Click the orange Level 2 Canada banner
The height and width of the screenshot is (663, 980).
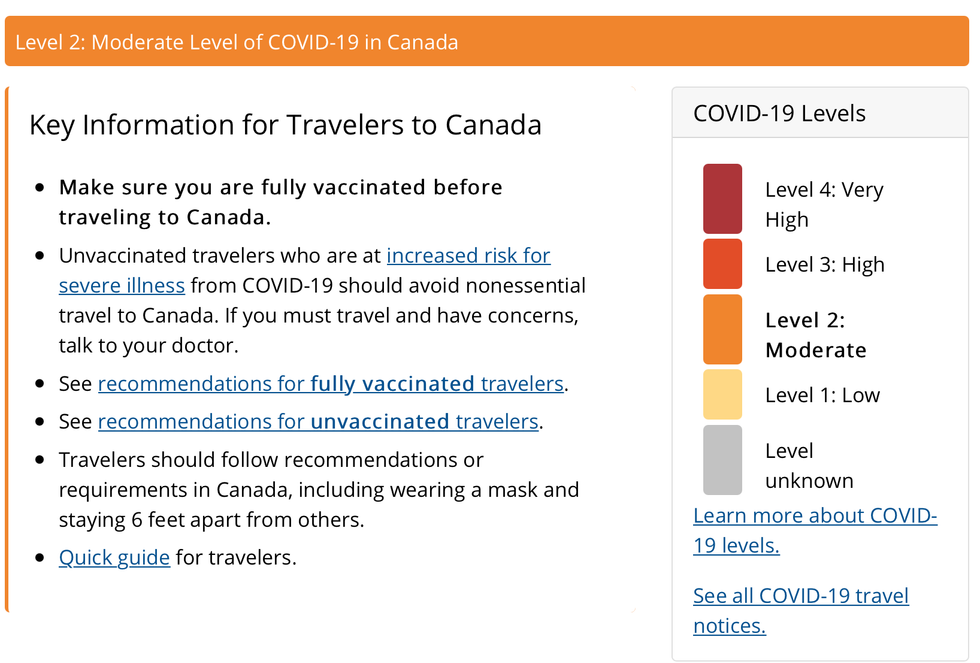coord(487,42)
